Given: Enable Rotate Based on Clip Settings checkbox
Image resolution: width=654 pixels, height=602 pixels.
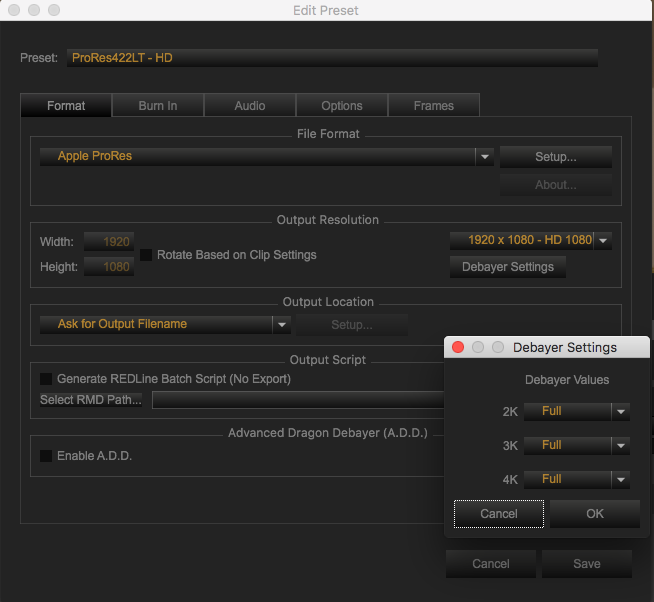Looking at the screenshot, I should (x=147, y=255).
